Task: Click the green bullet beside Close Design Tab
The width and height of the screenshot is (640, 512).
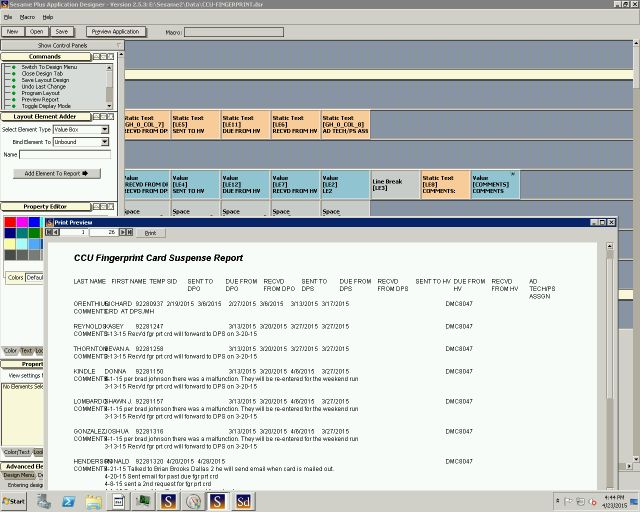Action: click(13, 73)
